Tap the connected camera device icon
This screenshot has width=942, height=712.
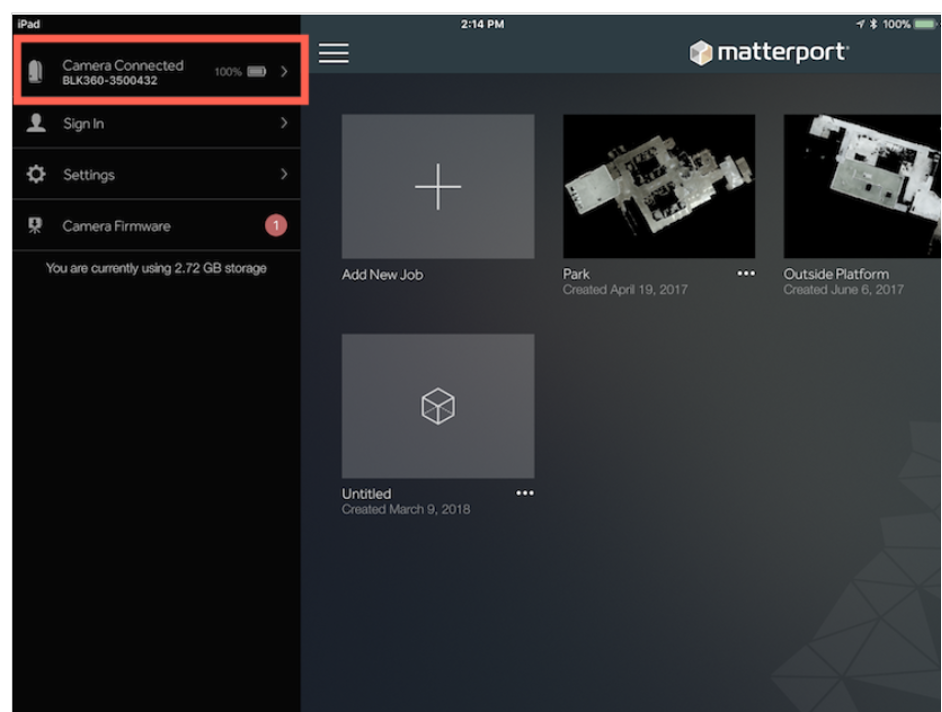[x=35, y=72]
